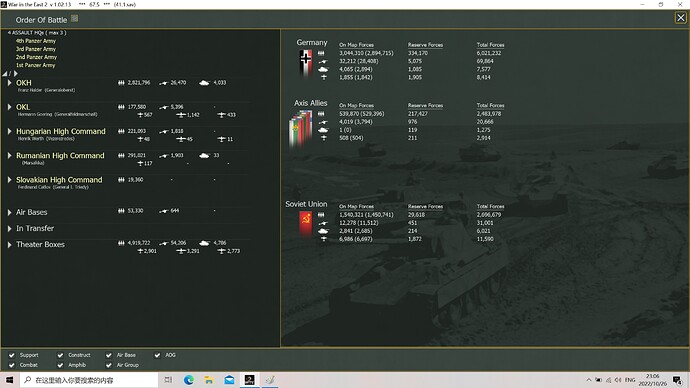Image resolution: width=690 pixels, height=388 pixels.
Task: Open File Explorer from taskbar
Action: [209, 380]
